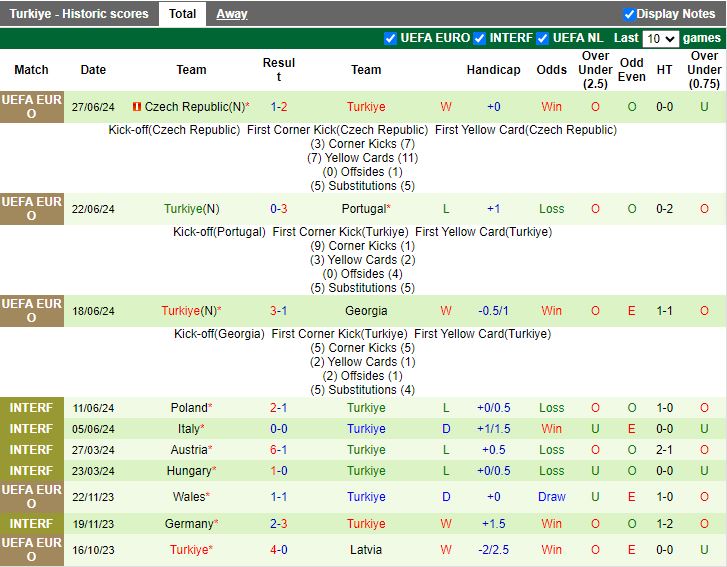Click the date 27/06/24
This screenshot has width=727, height=567.
[x=93, y=107]
